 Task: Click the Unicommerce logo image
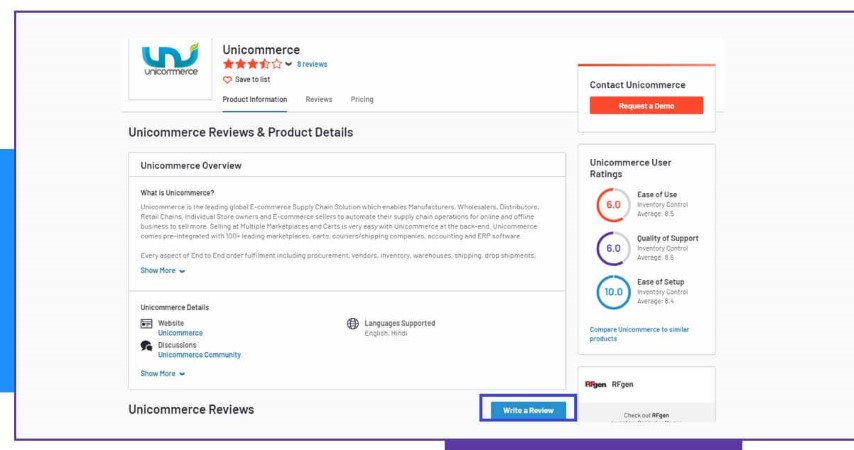click(170, 59)
